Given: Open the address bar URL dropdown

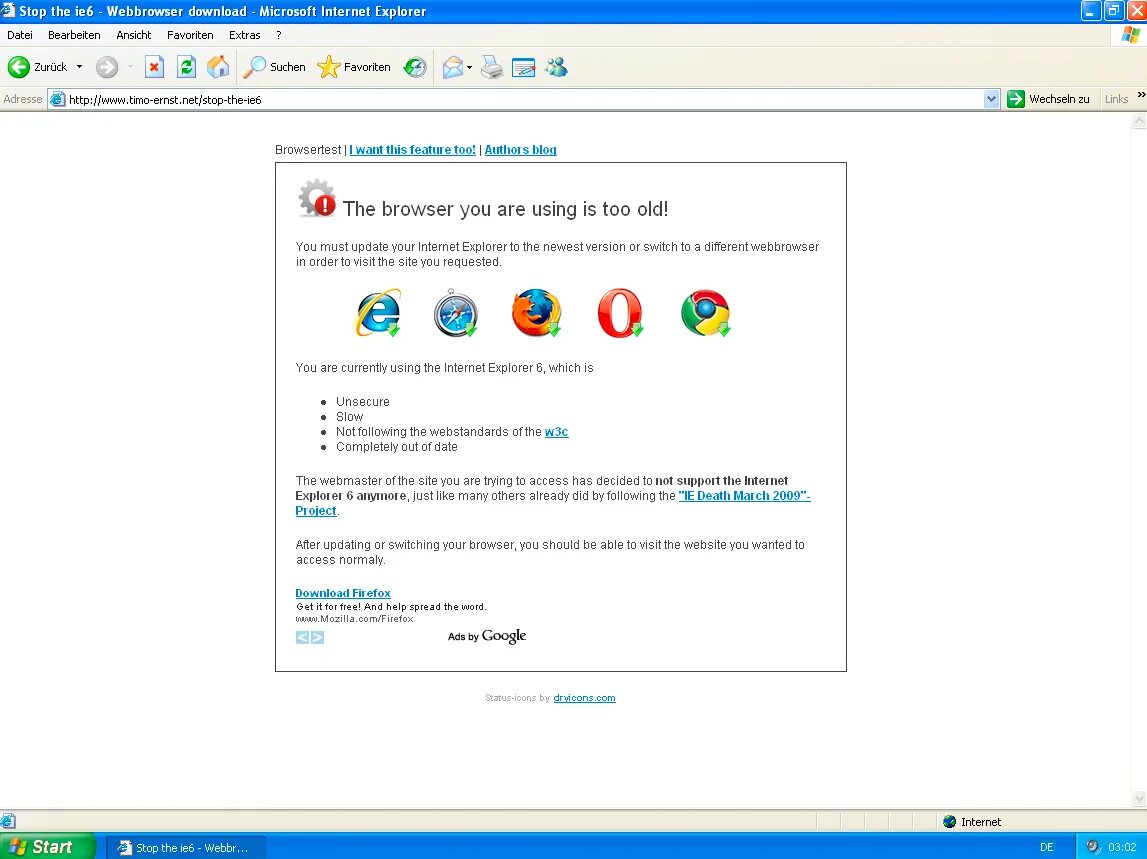Looking at the screenshot, I should (991, 100).
